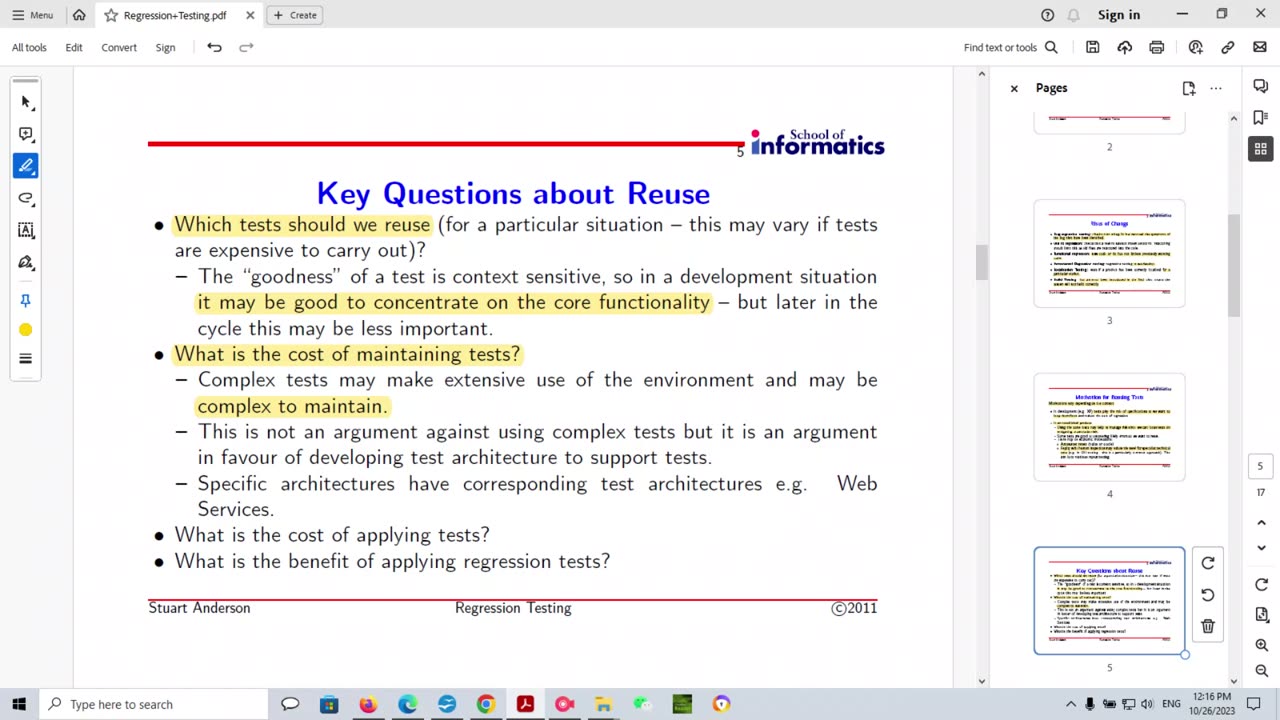Open line thickness options in left toolbar
Viewport: 1280px width, 720px height.
coord(26,359)
